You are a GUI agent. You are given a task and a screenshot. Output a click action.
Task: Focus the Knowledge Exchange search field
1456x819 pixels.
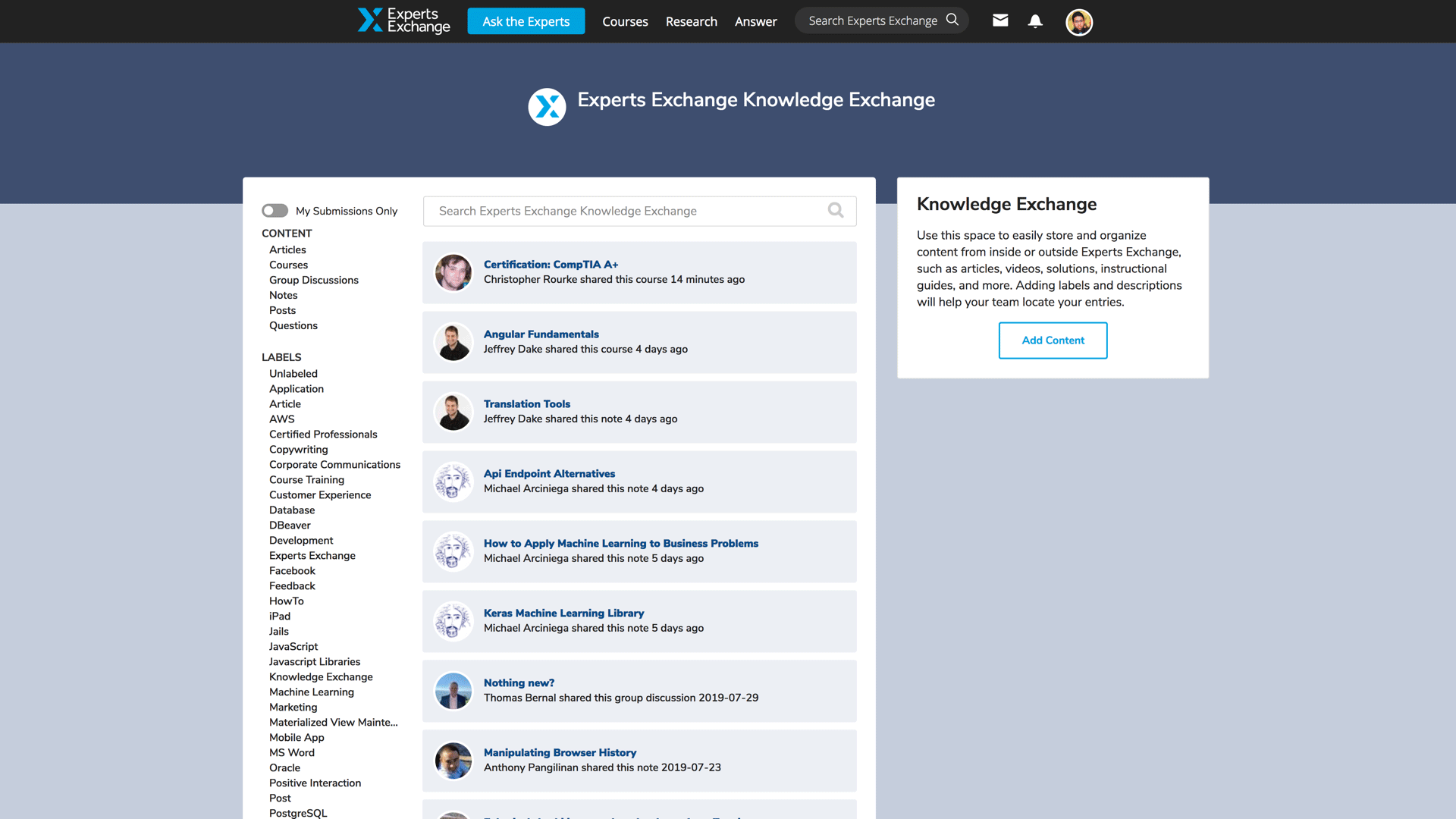click(639, 211)
